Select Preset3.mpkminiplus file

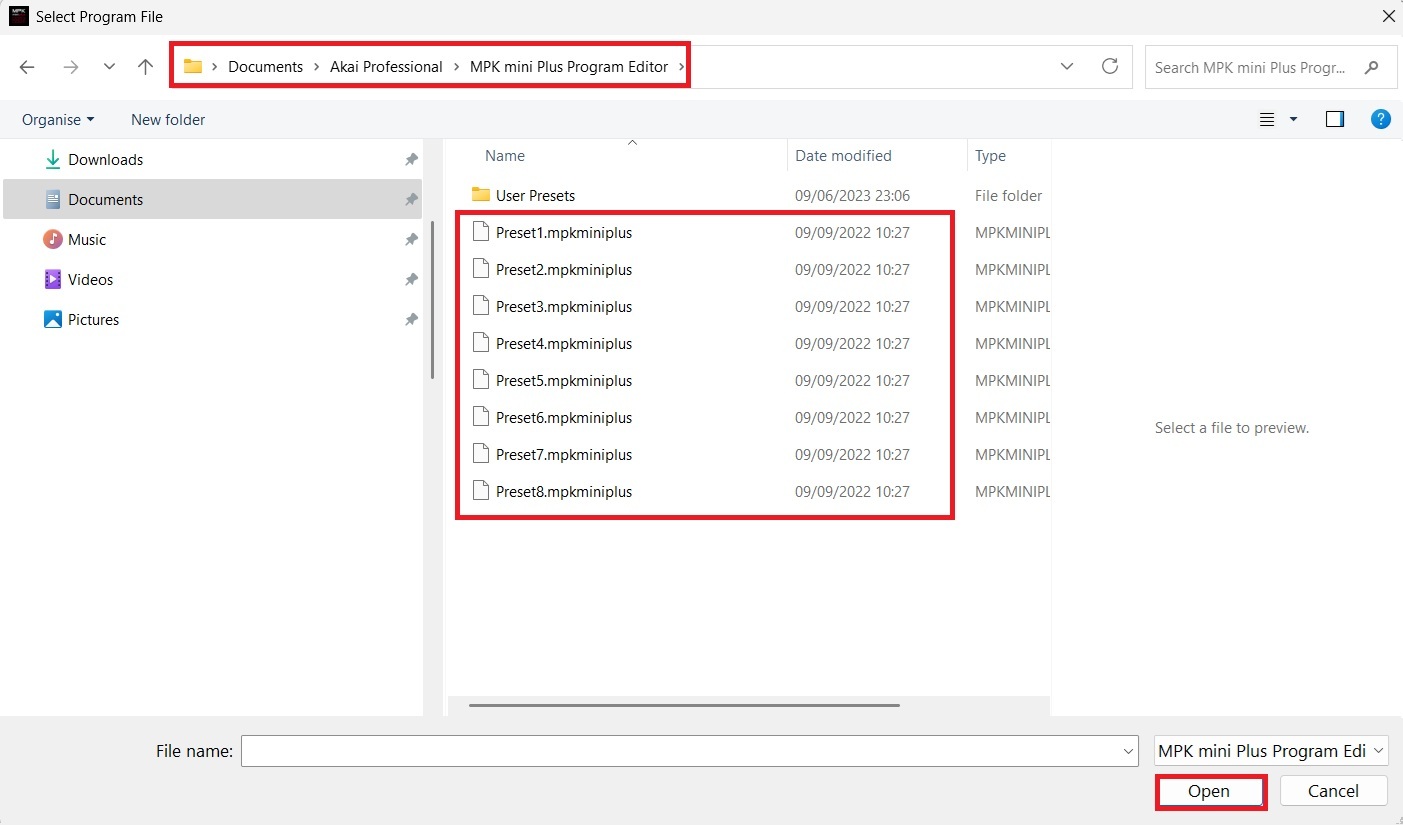click(564, 306)
